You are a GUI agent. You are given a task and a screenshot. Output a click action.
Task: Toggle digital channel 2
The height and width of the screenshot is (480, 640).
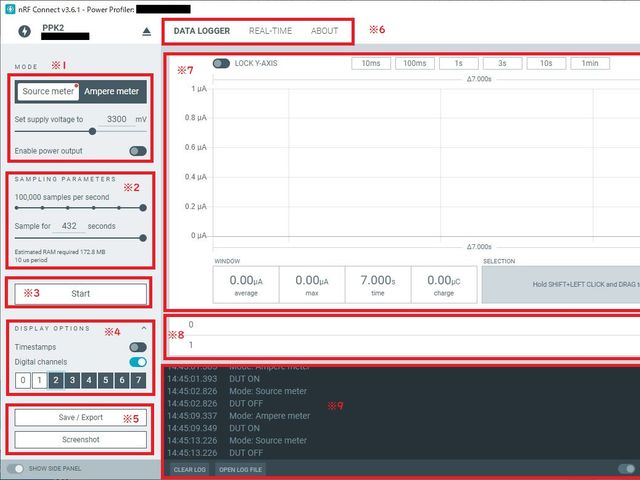(x=56, y=380)
